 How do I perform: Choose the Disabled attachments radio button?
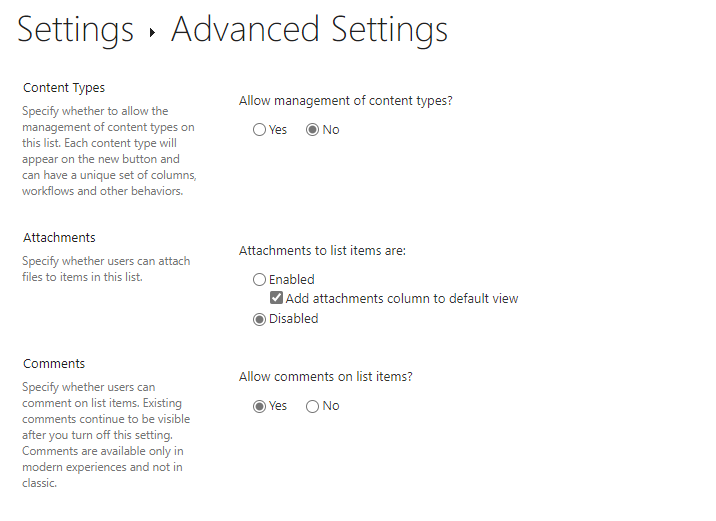259,319
